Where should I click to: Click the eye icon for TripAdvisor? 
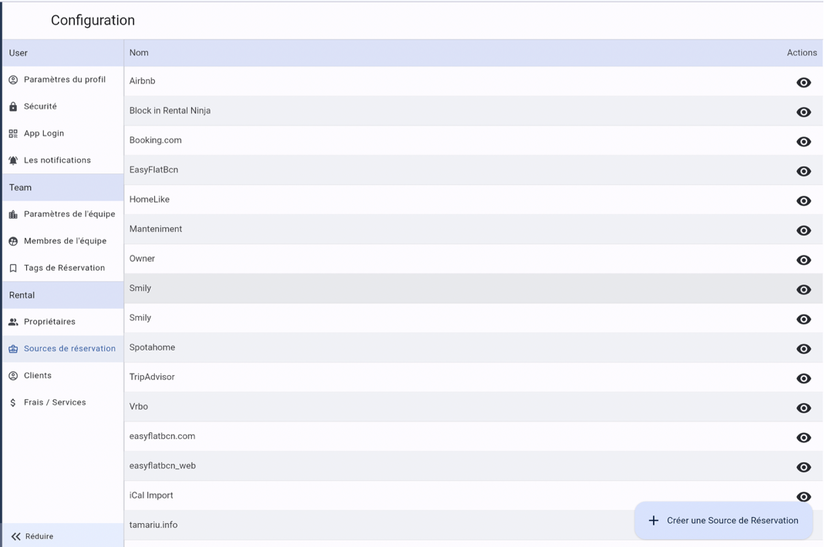point(803,379)
